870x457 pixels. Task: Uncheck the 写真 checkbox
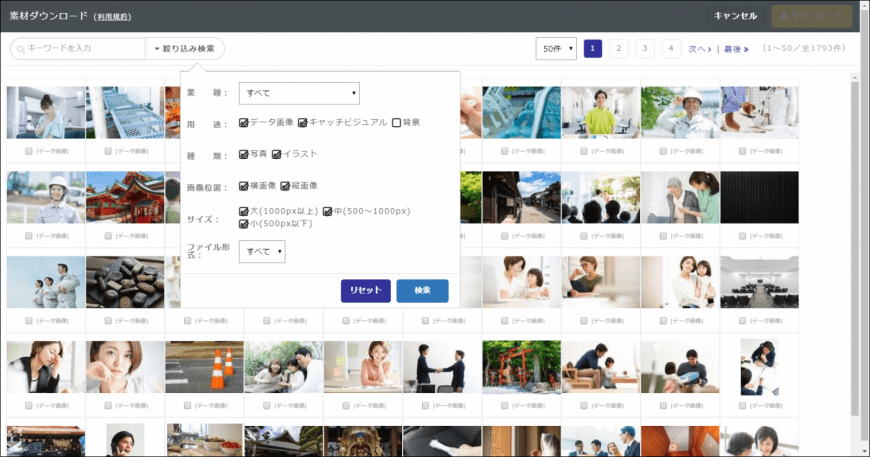(x=244, y=154)
